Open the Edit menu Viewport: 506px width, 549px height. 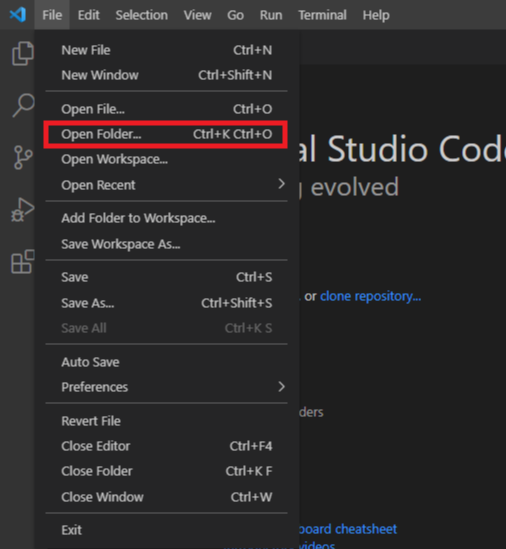click(x=89, y=15)
